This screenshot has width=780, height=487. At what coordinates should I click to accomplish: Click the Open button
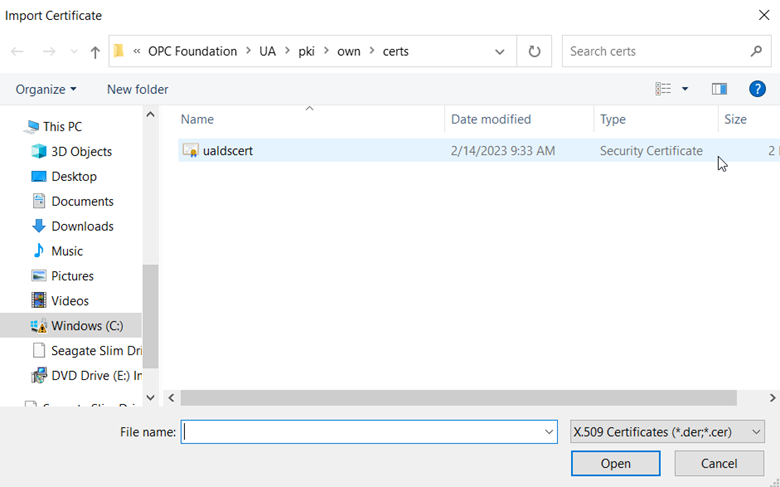[x=615, y=464]
